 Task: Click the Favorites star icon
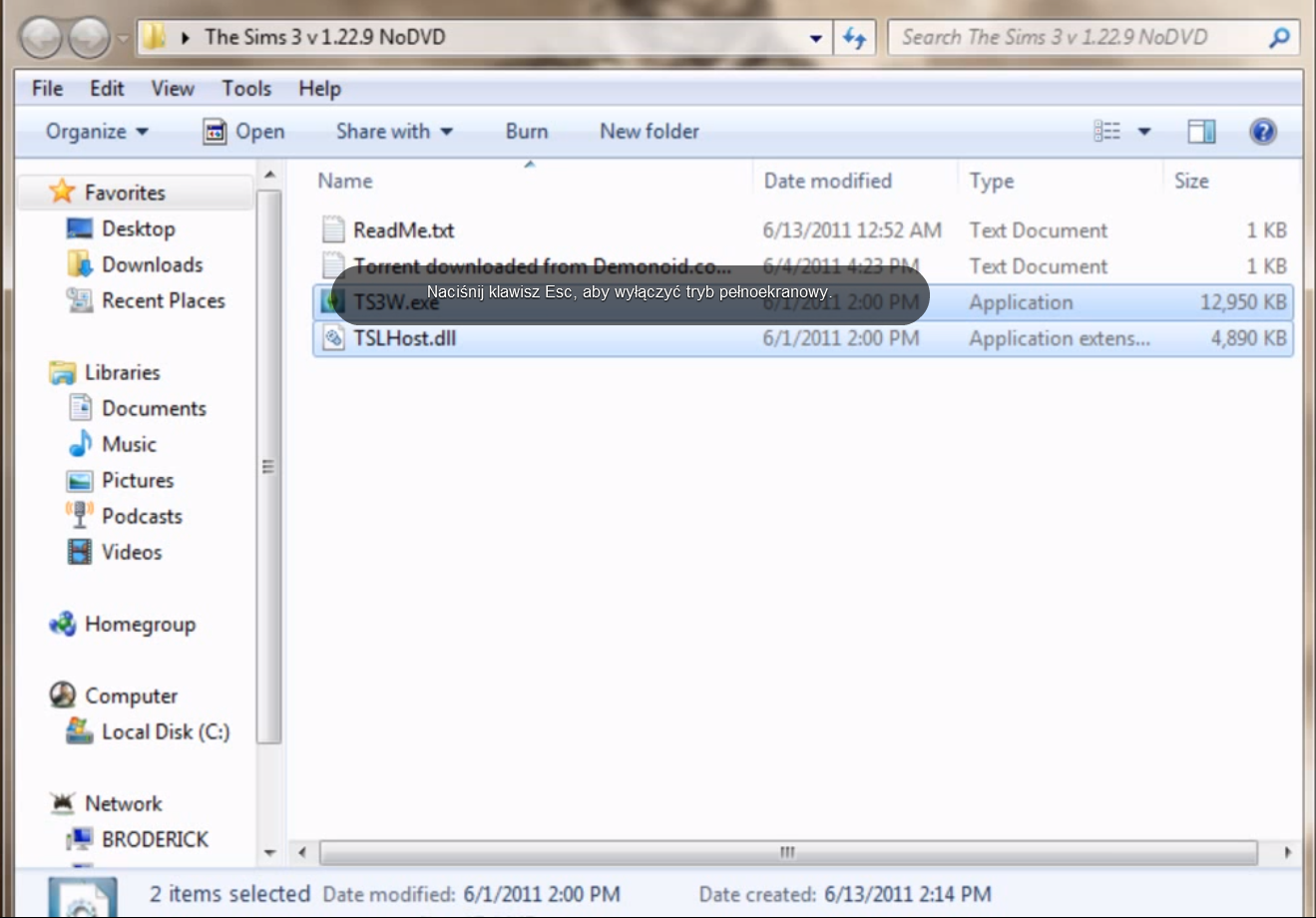[62, 191]
